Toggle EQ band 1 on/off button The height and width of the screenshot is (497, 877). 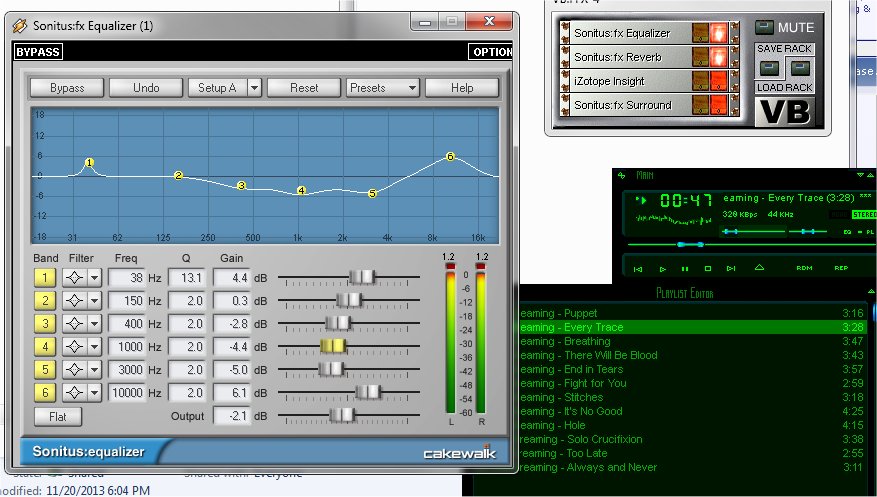(x=45, y=278)
